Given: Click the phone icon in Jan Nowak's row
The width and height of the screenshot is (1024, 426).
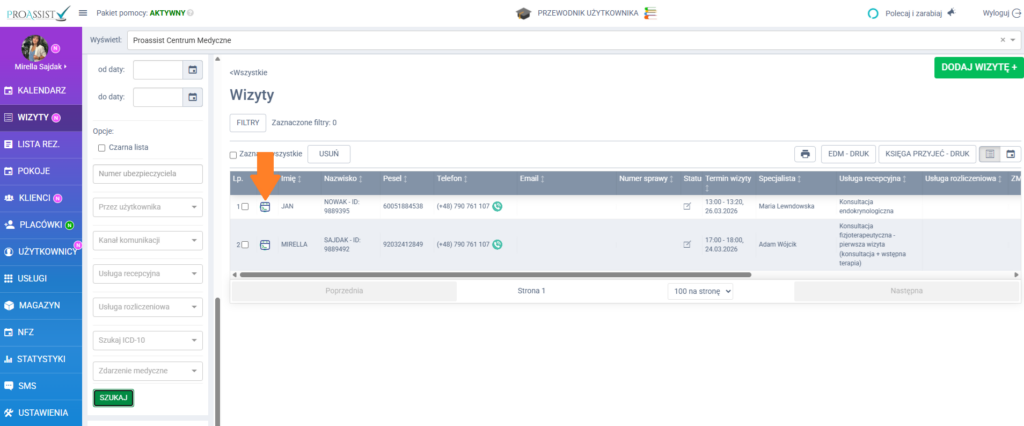Looking at the screenshot, I should tap(497, 206).
